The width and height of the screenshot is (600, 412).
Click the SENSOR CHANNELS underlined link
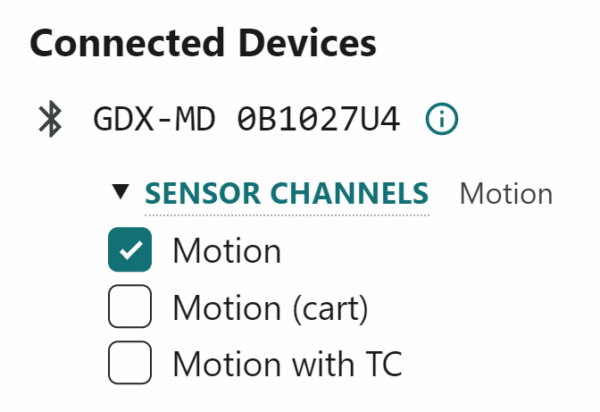click(286, 193)
